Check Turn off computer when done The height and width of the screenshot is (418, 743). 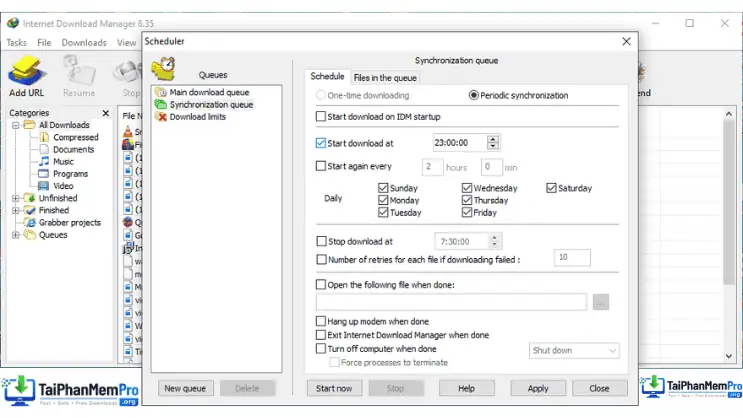pos(321,349)
